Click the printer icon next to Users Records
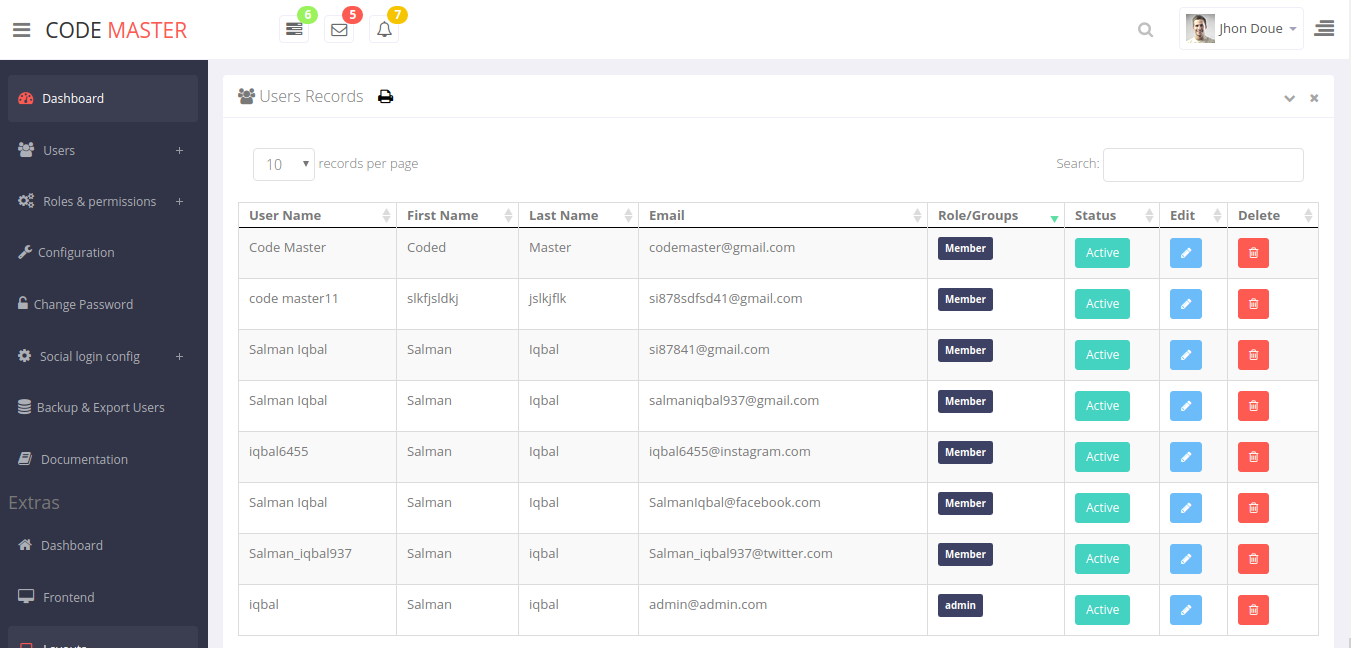 pos(385,97)
